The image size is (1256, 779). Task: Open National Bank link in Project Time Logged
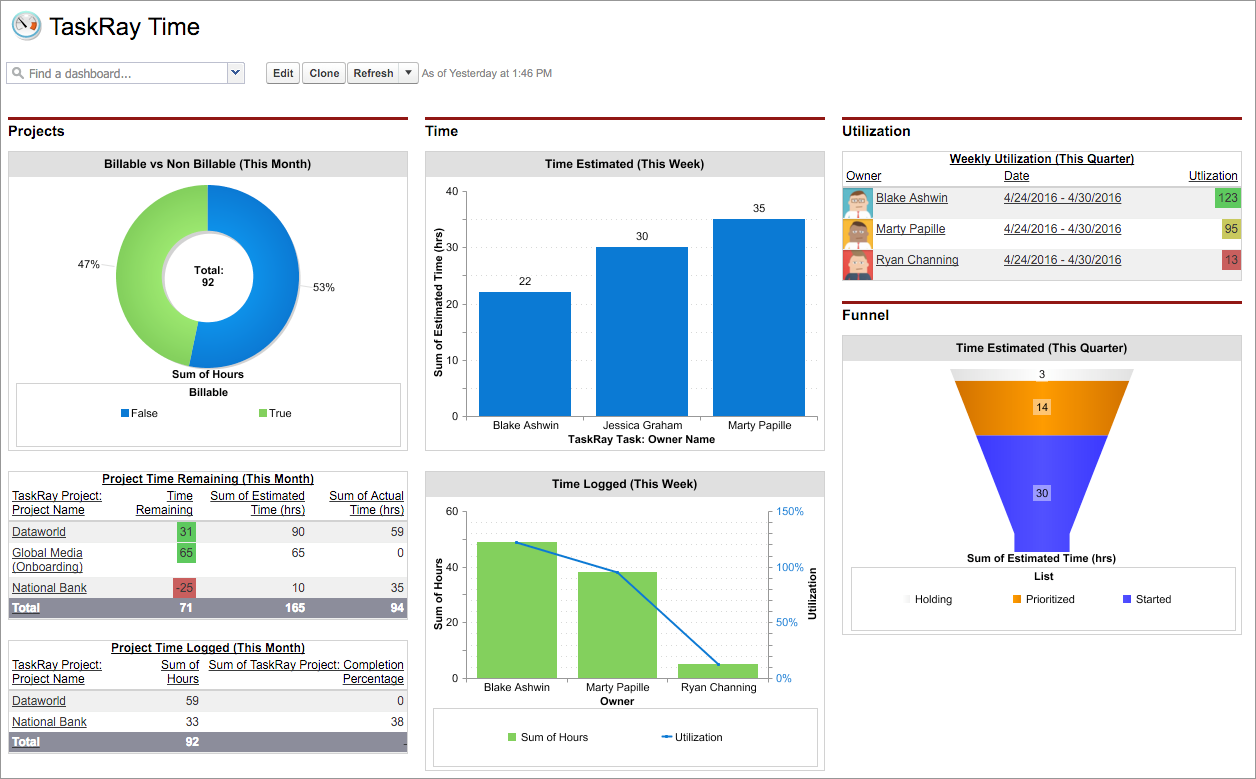coord(49,722)
